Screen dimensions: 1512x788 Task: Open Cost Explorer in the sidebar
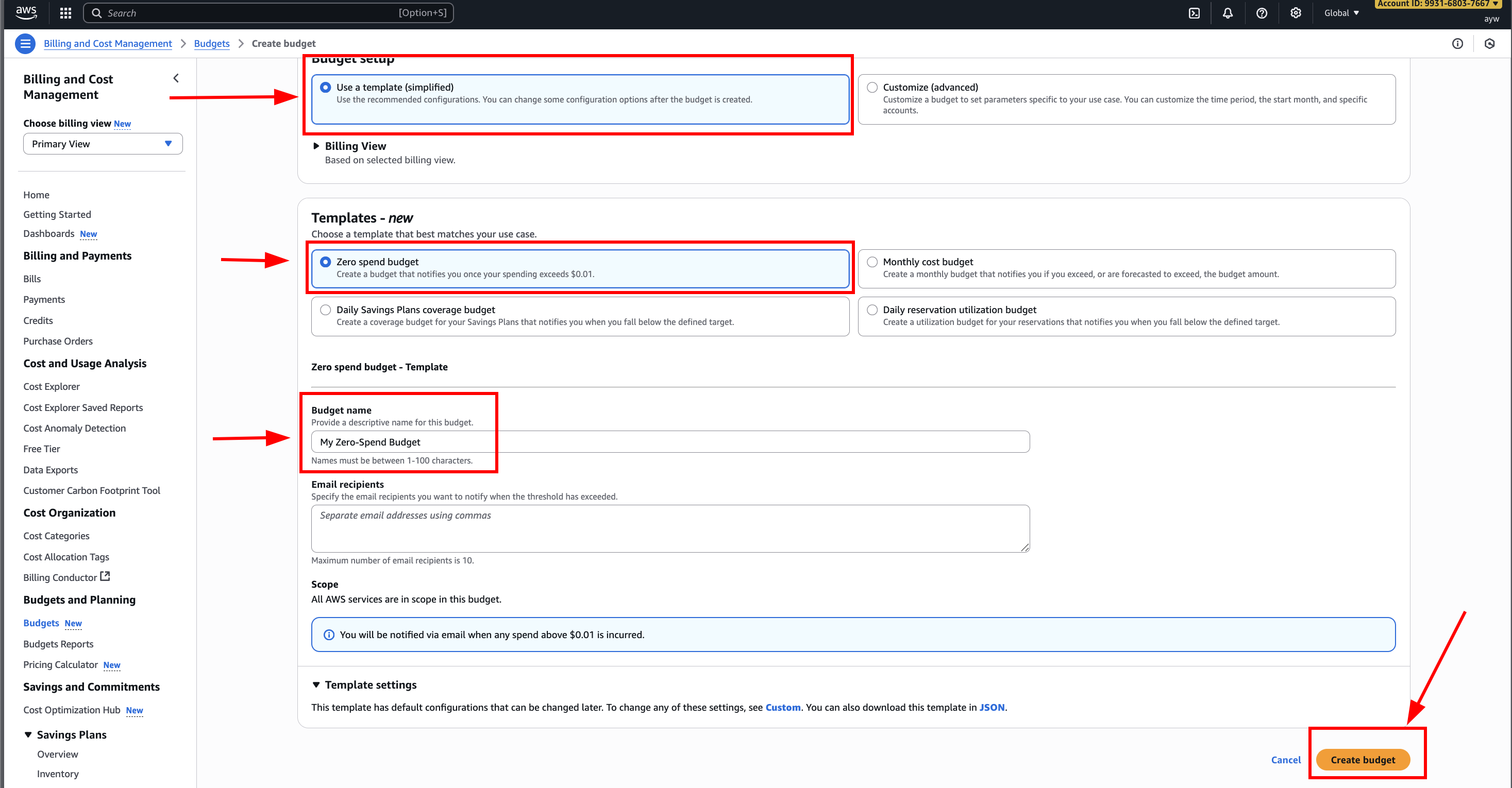point(52,387)
